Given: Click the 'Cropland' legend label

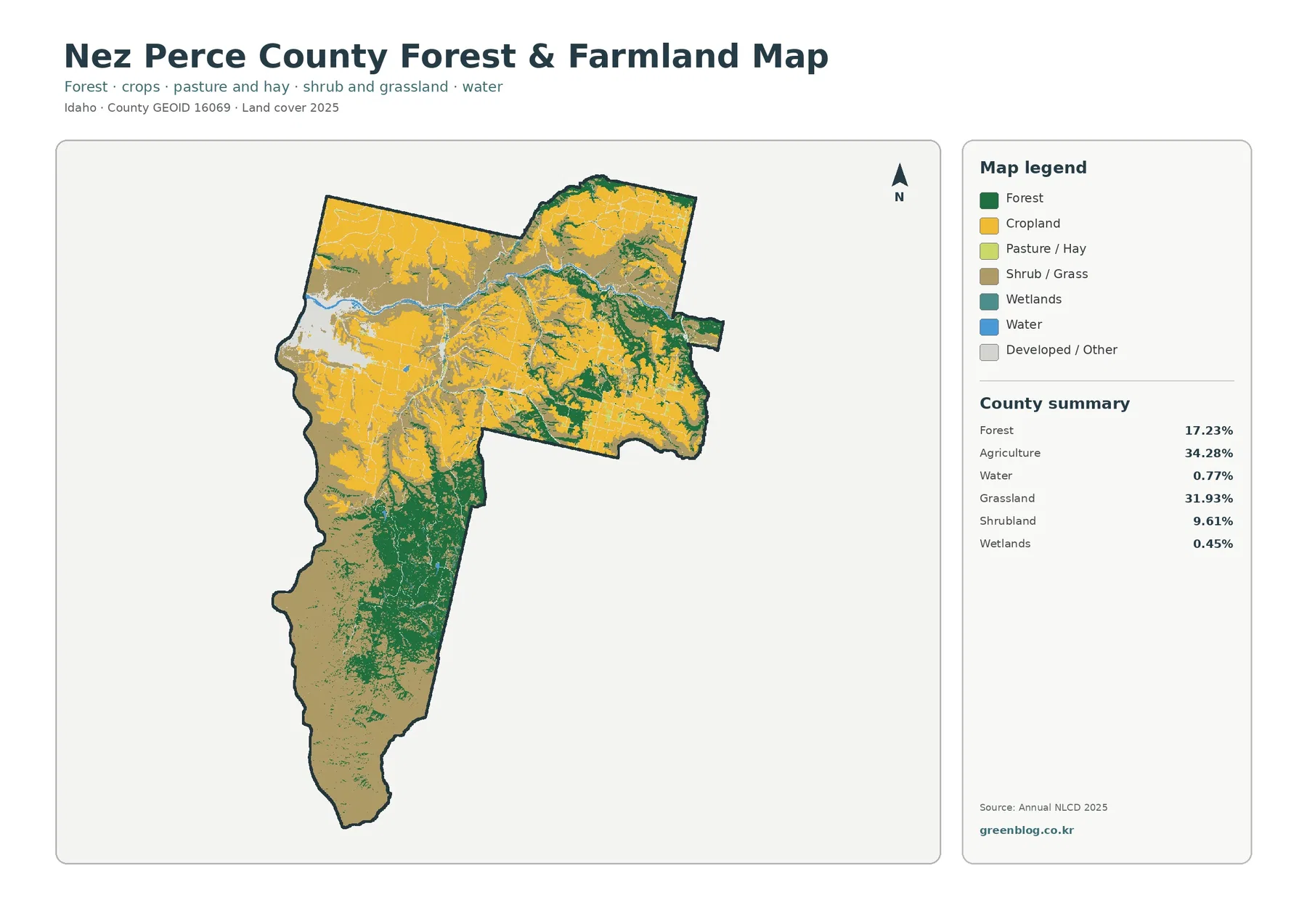Looking at the screenshot, I should [1033, 224].
